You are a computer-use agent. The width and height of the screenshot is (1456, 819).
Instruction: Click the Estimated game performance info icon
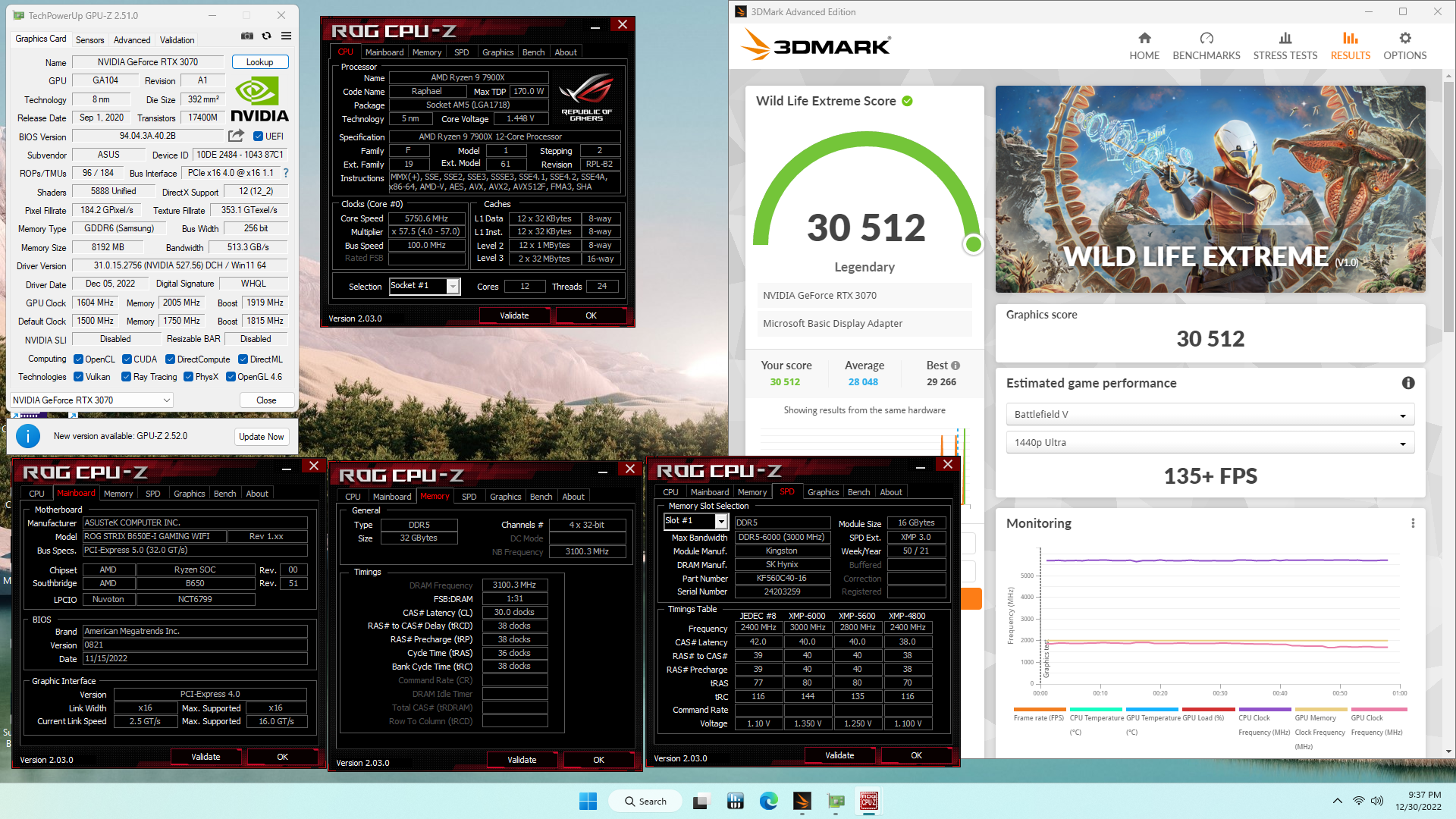pos(1408,383)
